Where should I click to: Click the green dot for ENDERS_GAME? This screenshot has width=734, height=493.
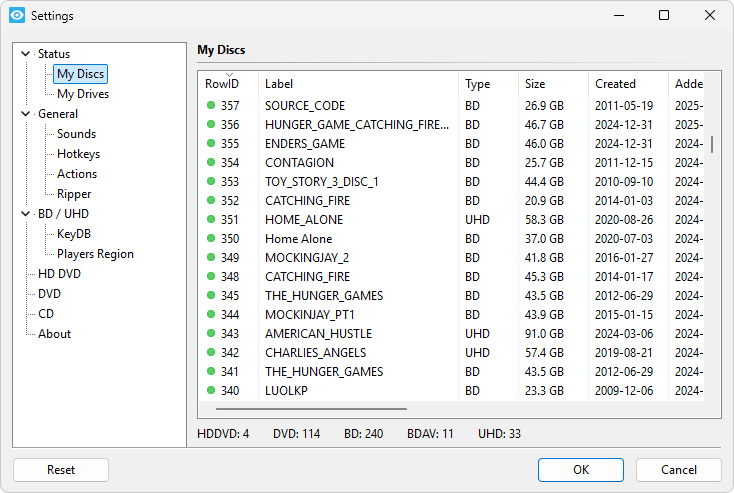pos(211,143)
